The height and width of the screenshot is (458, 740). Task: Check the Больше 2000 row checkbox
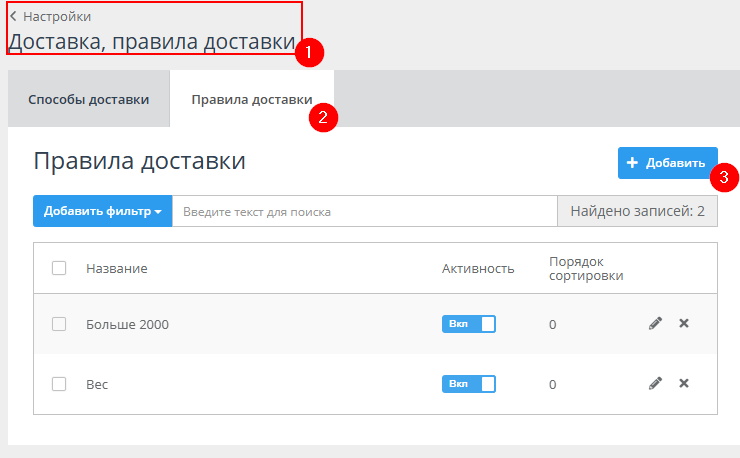pyautogui.click(x=59, y=324)
